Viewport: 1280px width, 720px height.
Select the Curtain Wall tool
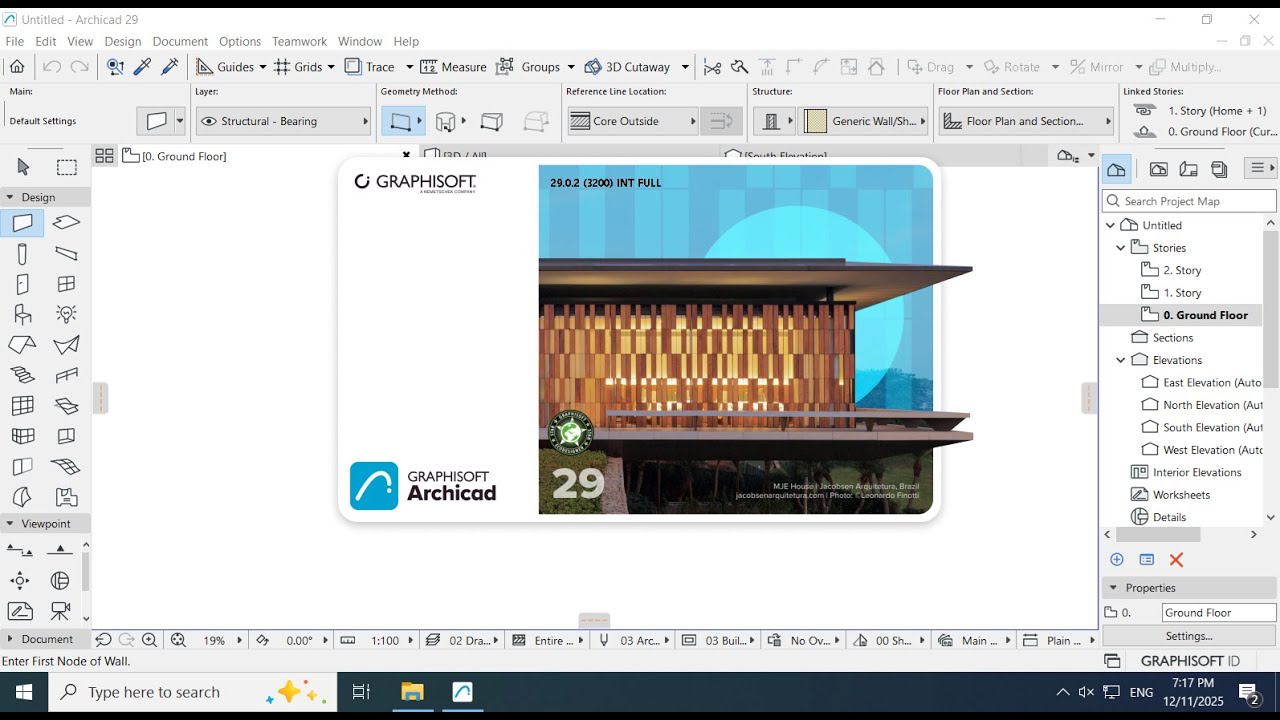pos(23,406)
